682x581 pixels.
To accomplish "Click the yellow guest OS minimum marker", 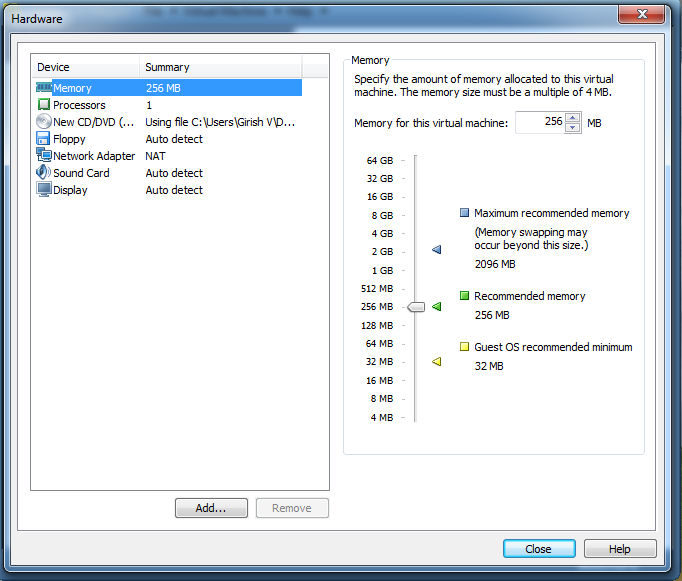I will coord(436,362).
